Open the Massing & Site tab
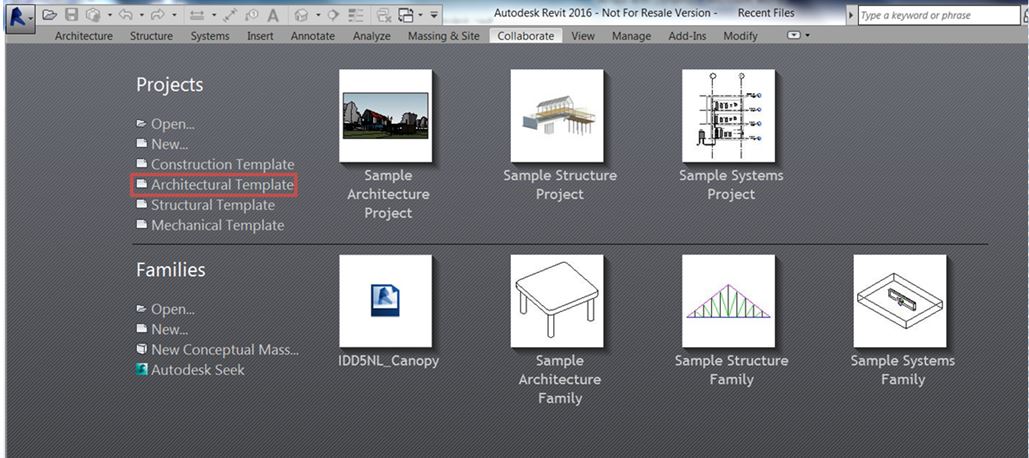The width and height of the screenshot is (1029, 458). click(444, 36)
